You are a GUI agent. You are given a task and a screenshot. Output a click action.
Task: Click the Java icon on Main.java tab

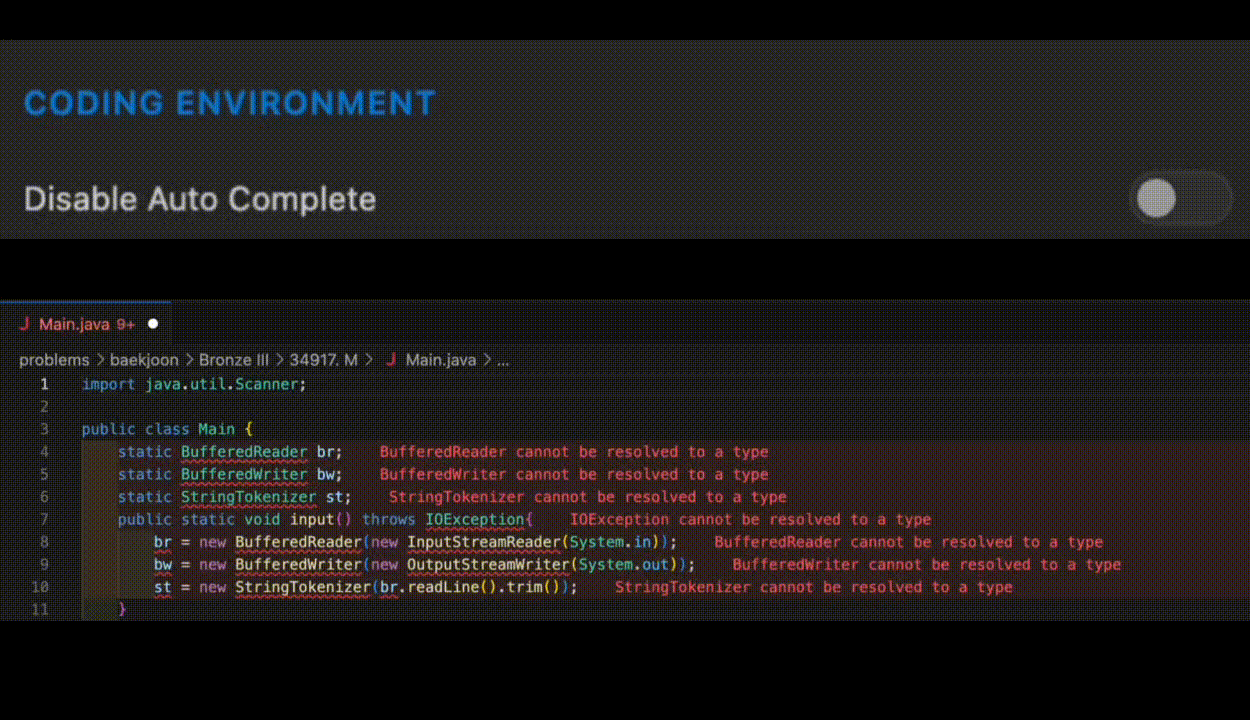click(x=24, y=324)
